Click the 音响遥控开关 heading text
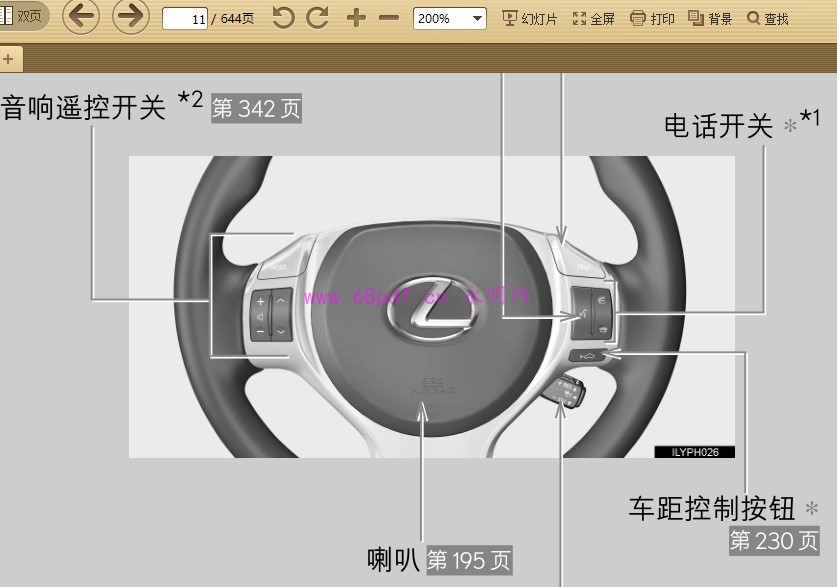This screenshot has height=587, width=837. [x=83, y=107]
